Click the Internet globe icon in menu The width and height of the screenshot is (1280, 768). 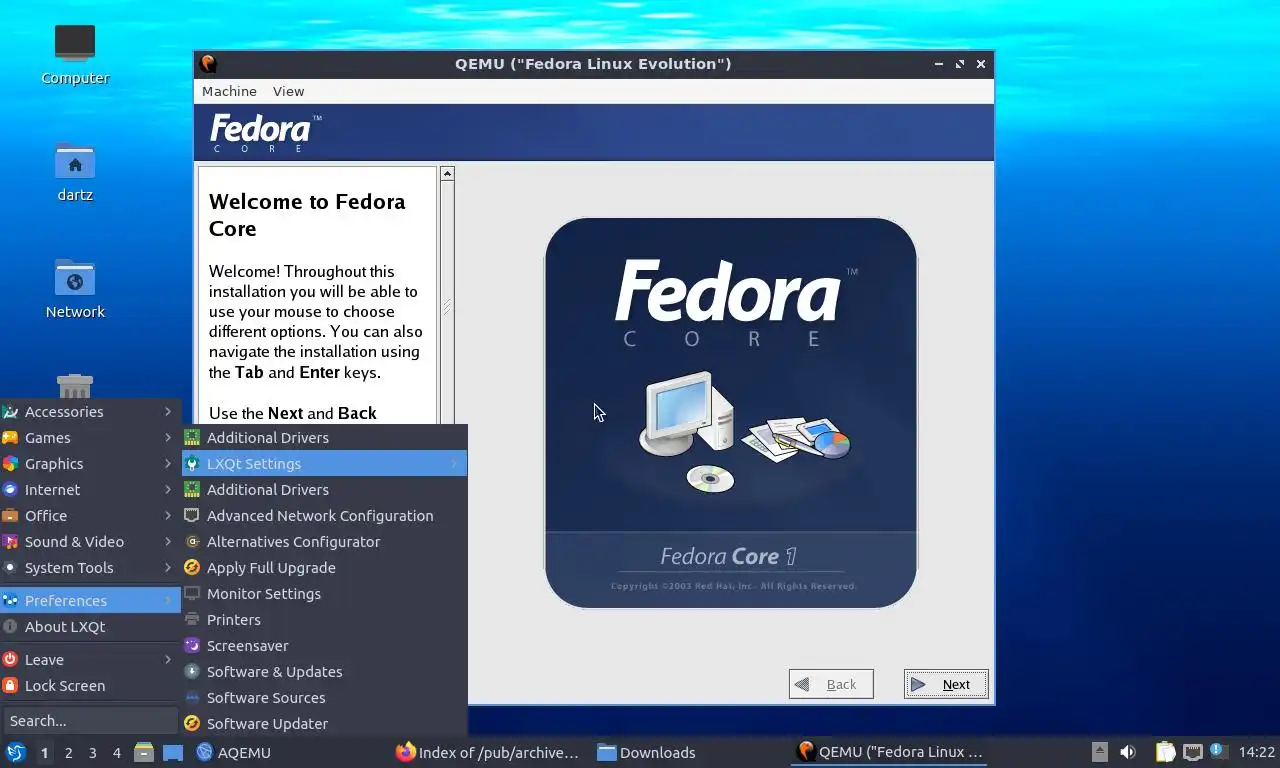point(10,490)
